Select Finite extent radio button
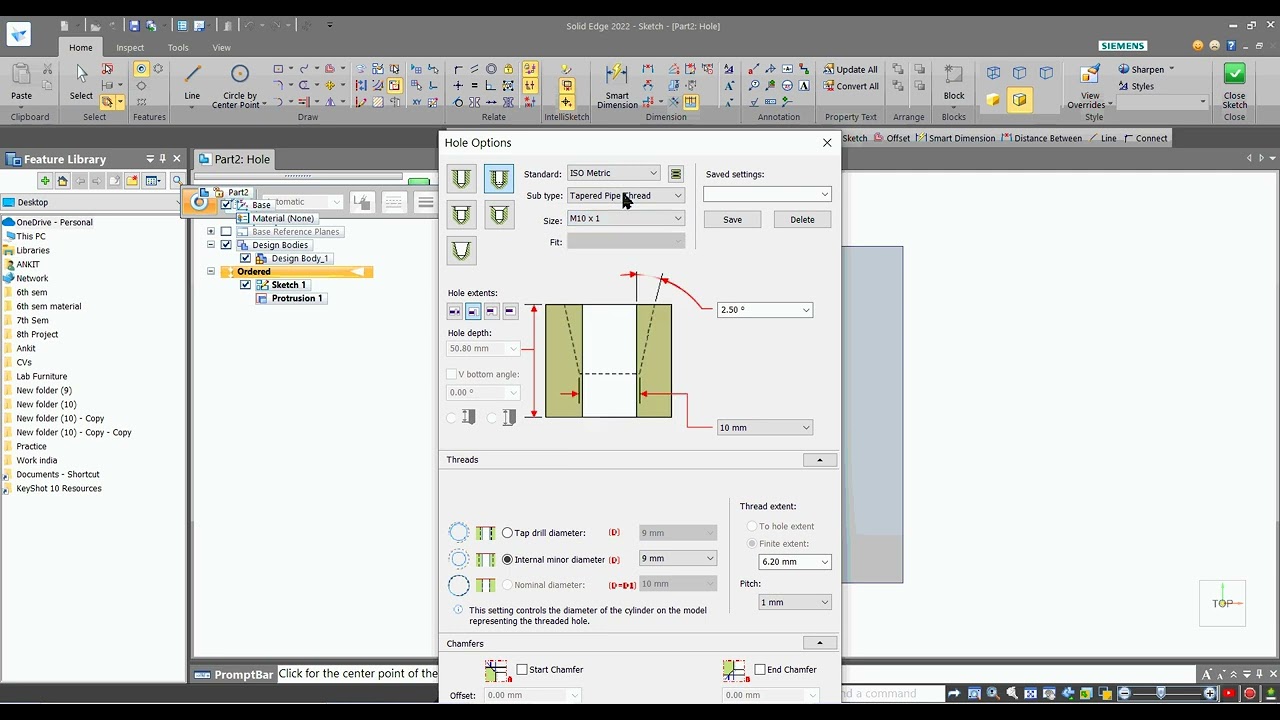1280x720 pixels. 752,544
